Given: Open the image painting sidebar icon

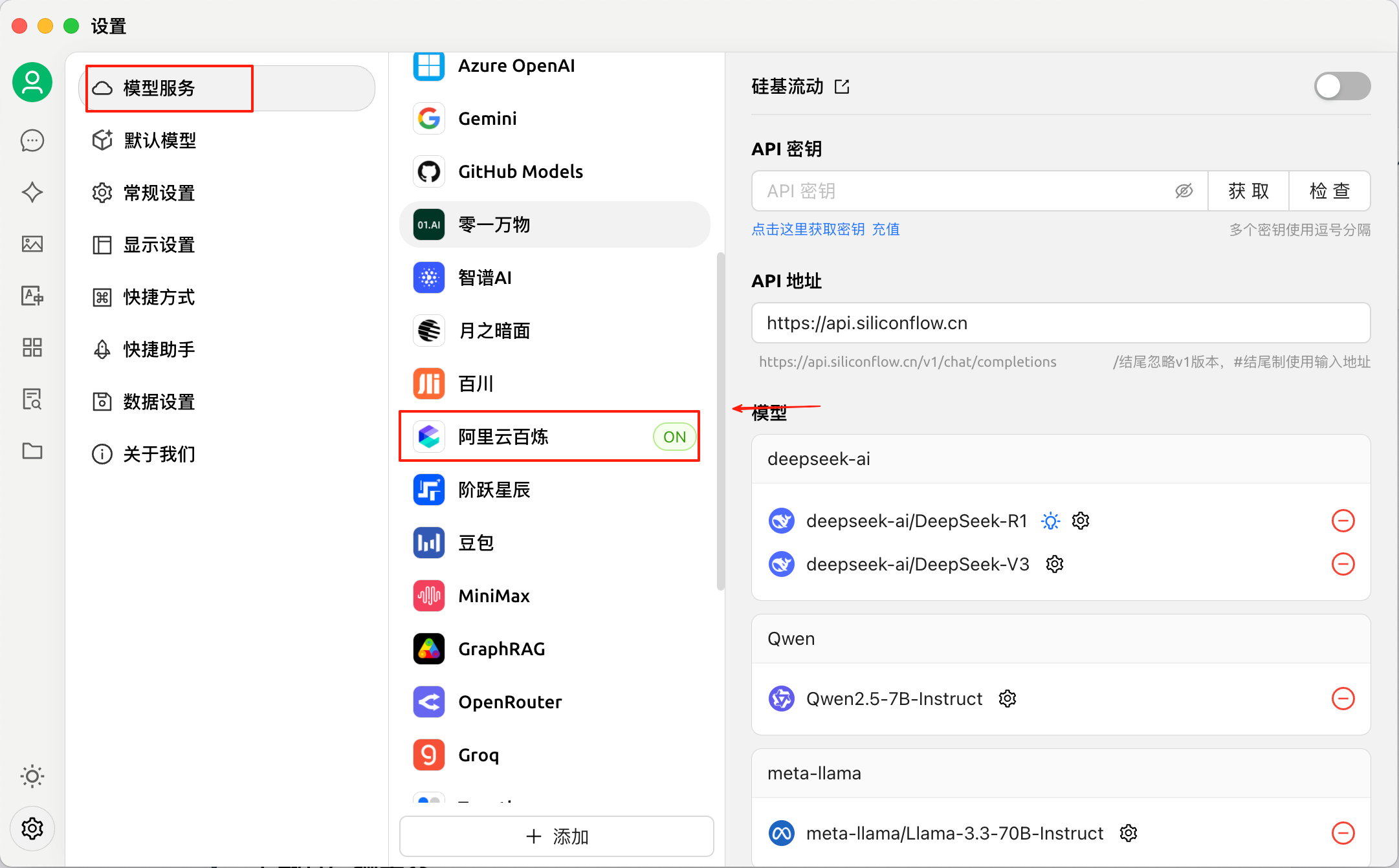Looking at the screenshot, I should coord(32,244).
